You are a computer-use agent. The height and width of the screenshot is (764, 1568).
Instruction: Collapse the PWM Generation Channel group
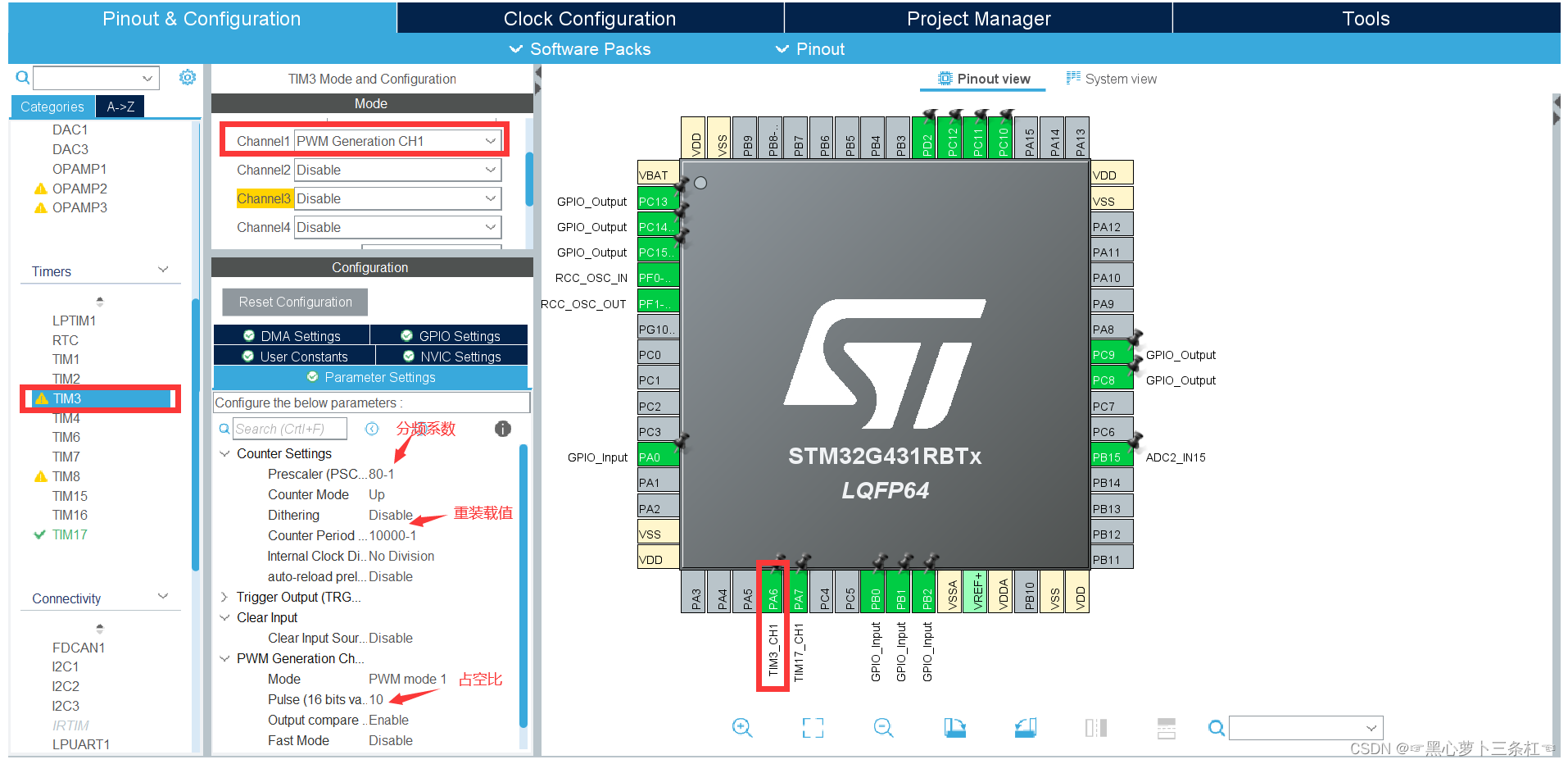coord(224,658)
